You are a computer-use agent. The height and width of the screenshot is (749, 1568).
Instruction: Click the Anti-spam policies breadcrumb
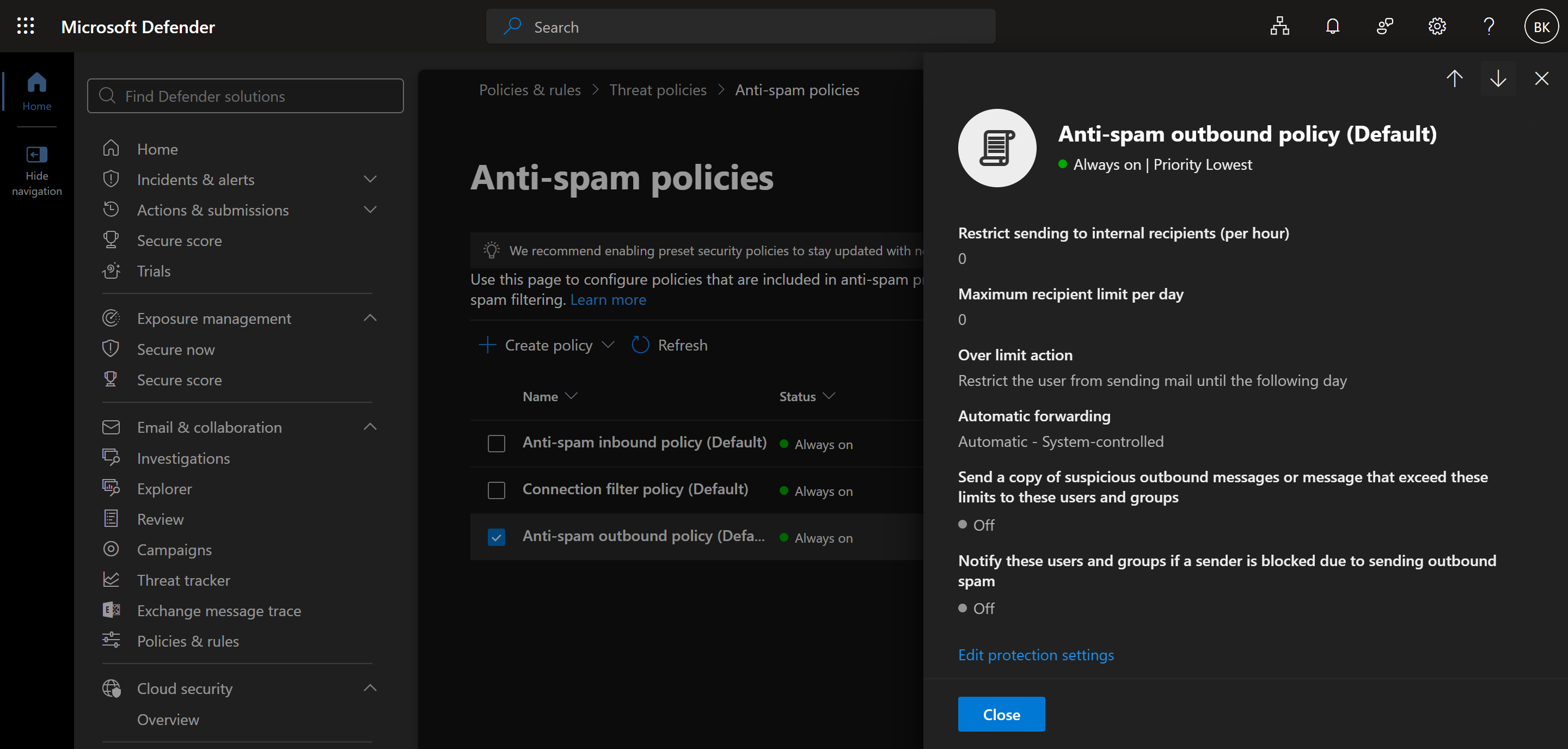797,89
